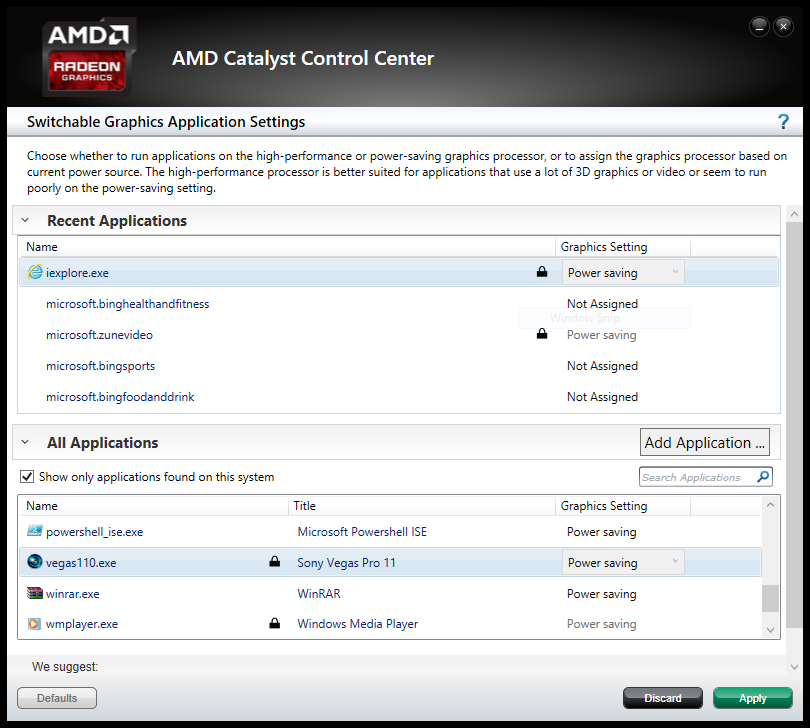
Task: Click the wmplayer.exe media player icon
Action: (35, 624)
